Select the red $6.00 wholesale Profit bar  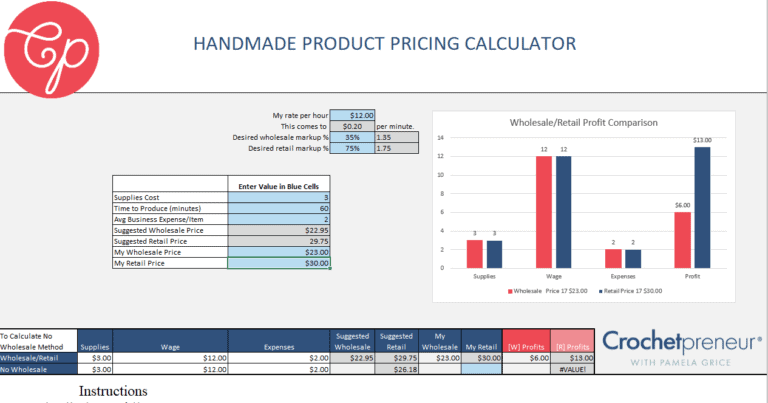pyautogui.click(x=682, y=240)
